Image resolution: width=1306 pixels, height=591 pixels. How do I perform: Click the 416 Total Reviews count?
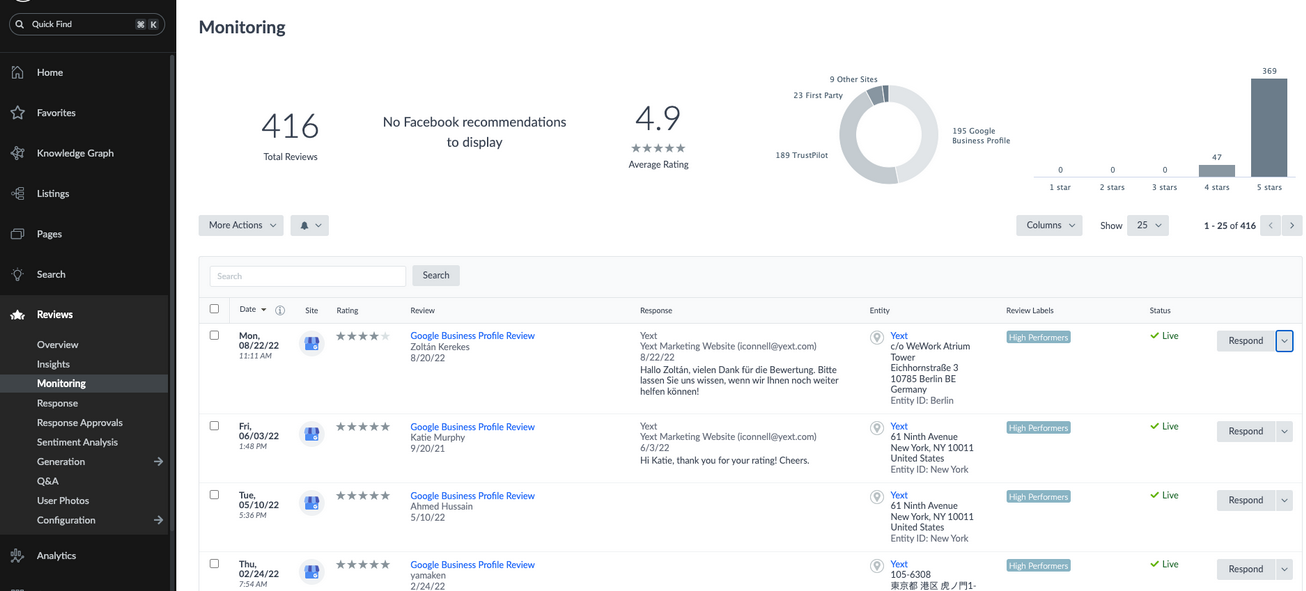coord(290,126)
